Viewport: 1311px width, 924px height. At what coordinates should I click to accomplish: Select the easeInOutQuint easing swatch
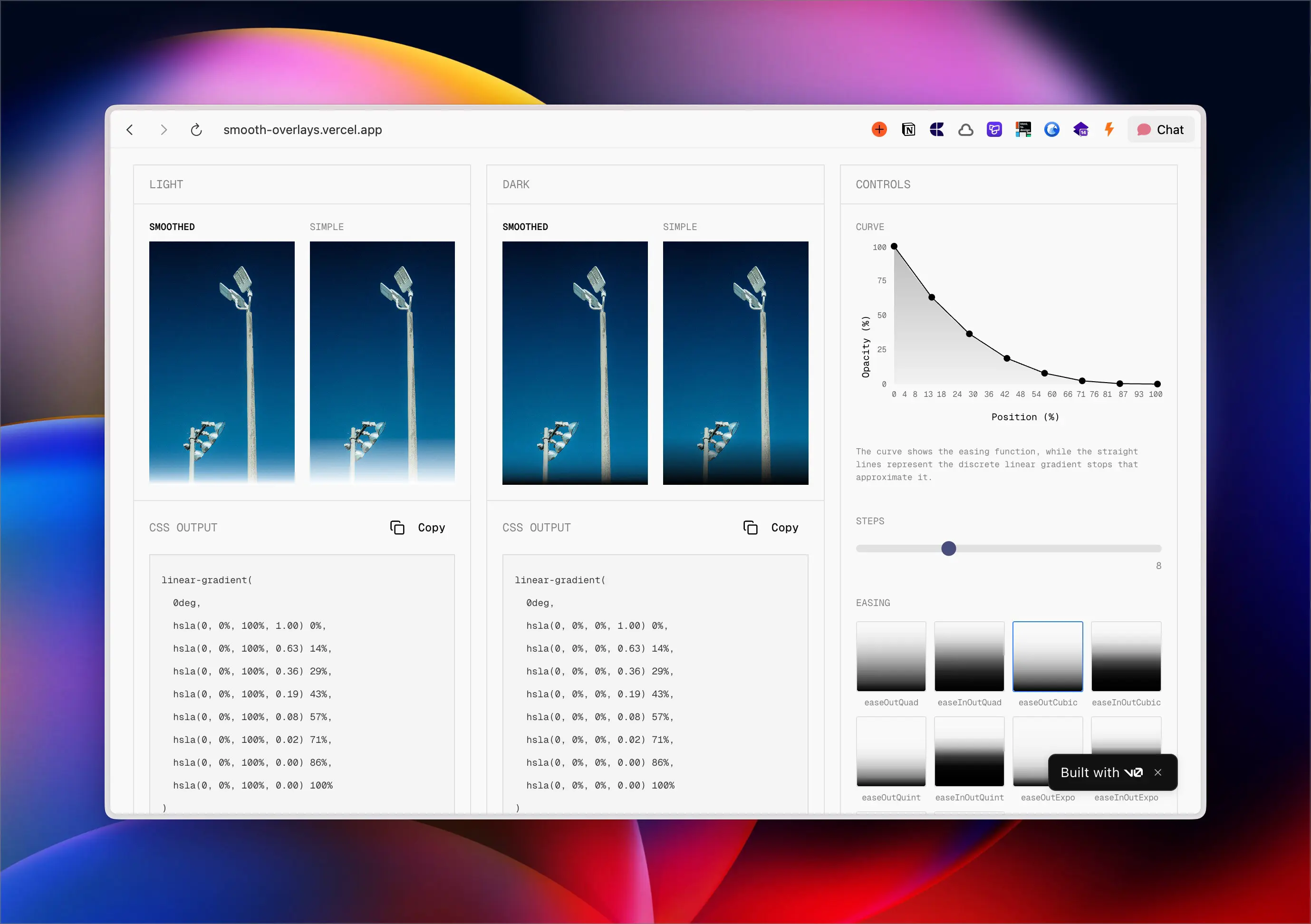click(x=969, y=751)
